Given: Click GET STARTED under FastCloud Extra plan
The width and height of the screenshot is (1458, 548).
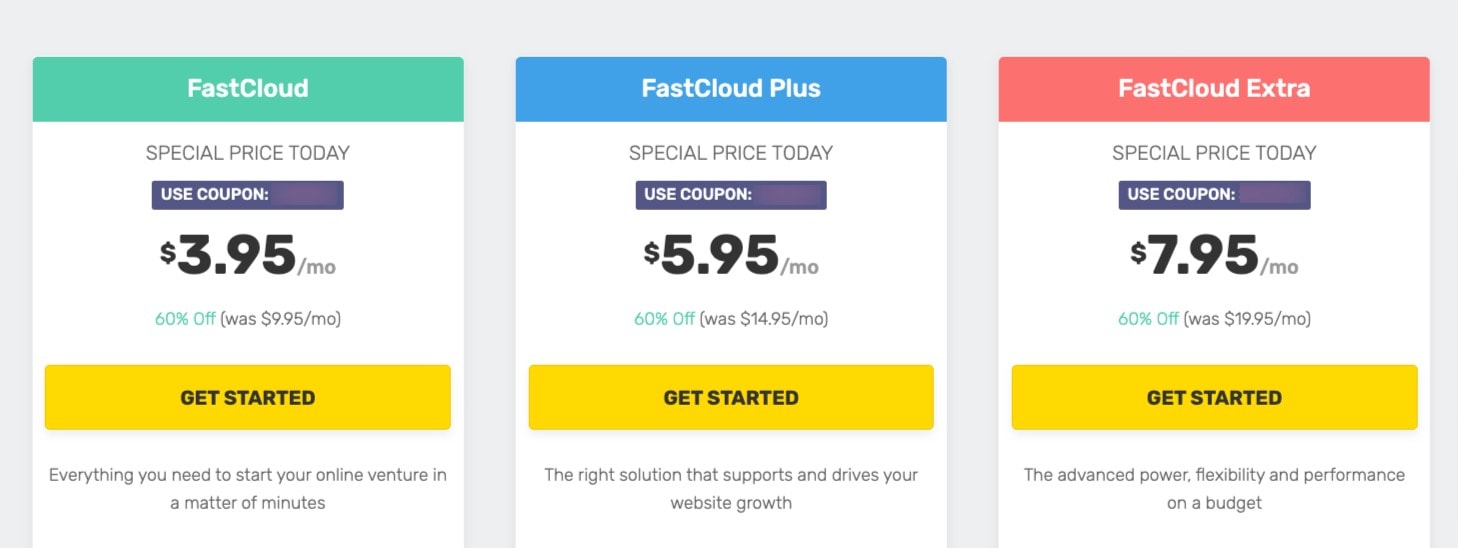Looking at the screenshot, I should [1214, 397].
